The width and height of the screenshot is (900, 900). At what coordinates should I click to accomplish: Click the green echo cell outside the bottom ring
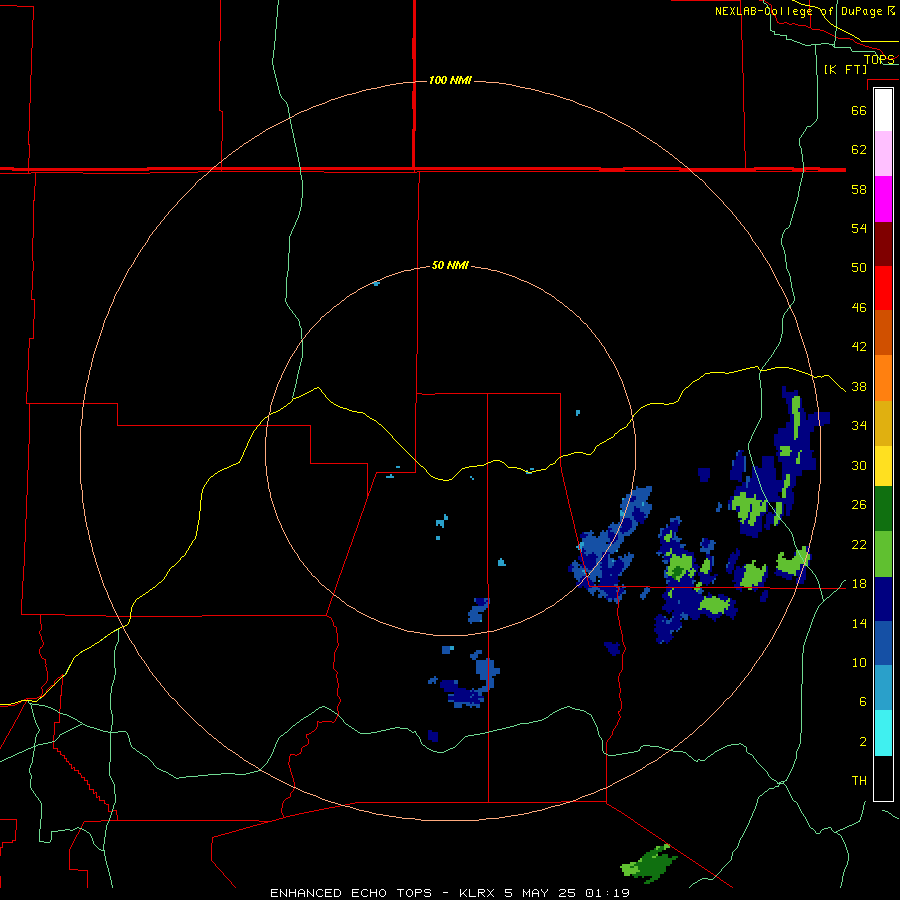click(x=649, y=863)
